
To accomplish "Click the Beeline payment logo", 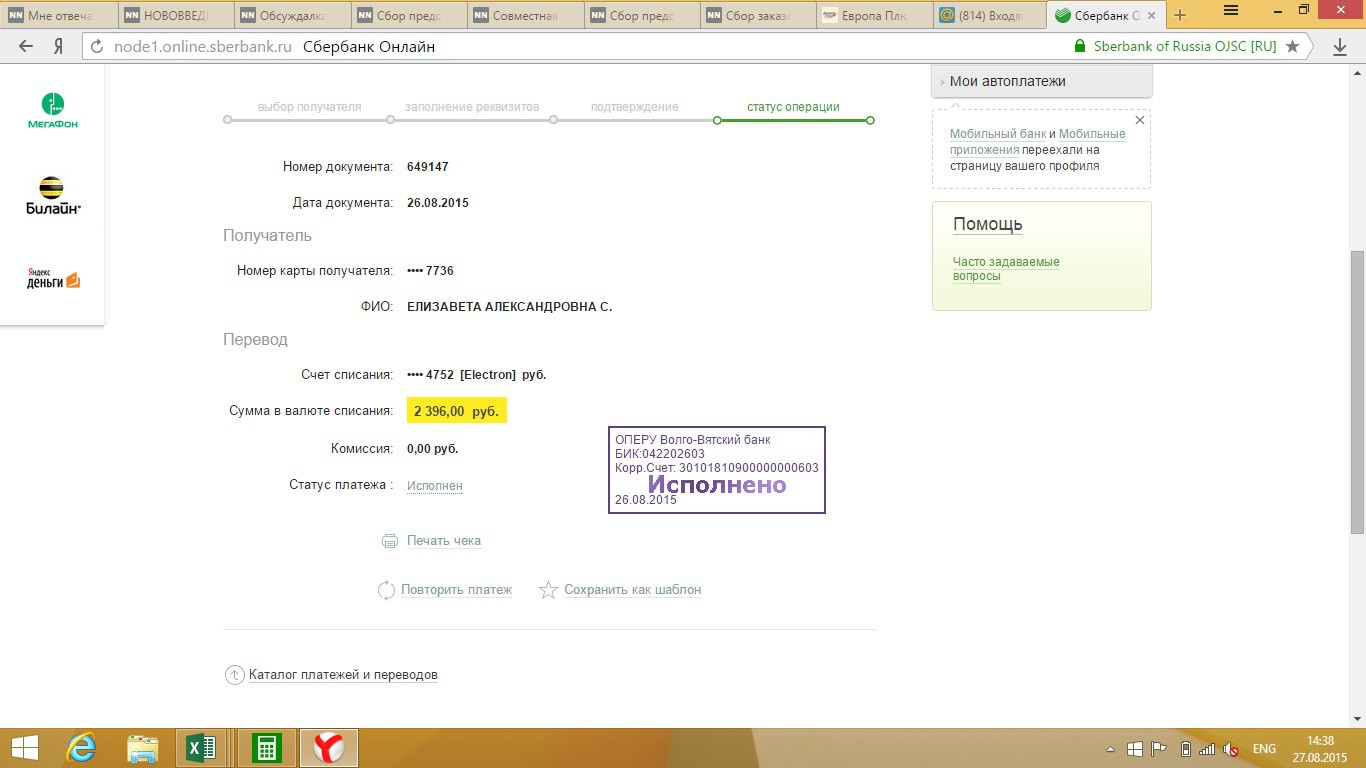I will [x=52, y=195].
